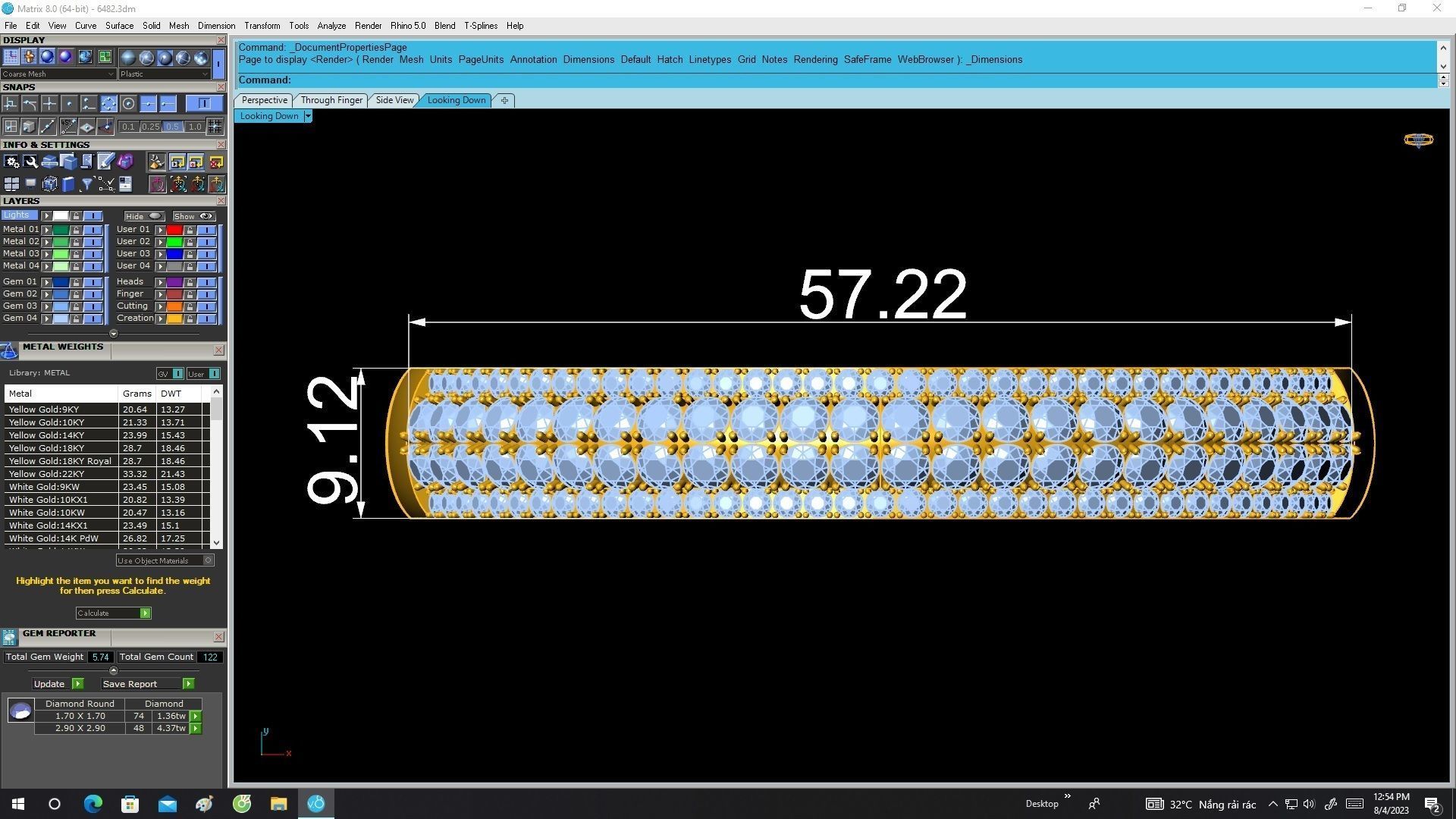
Task: Click the 0.25 snap spacing button
Action: click(150, 127)
